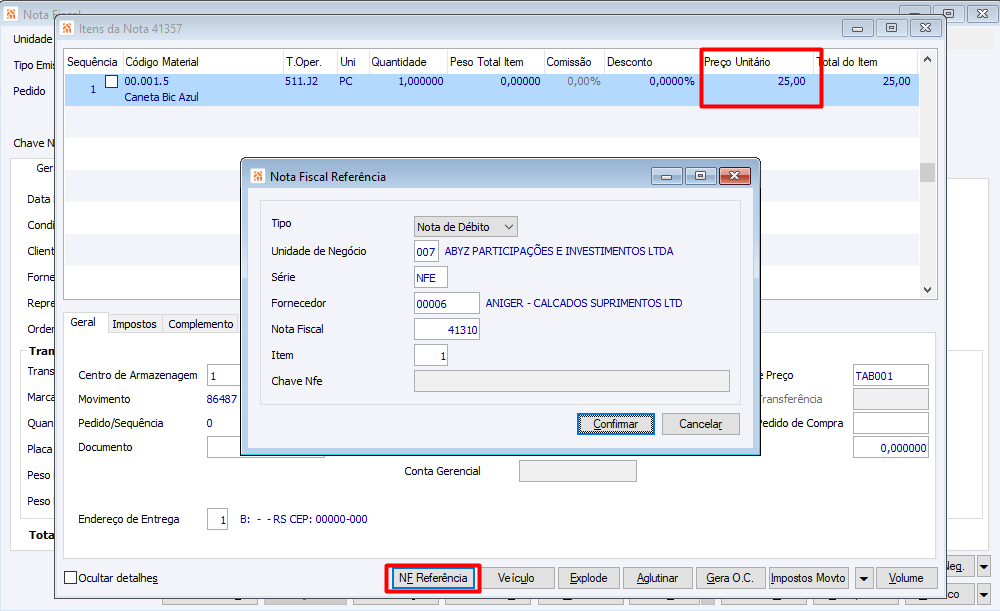
Task: Click the ANIGER - CALCADOS SUPRIMENTOS LTD text
Action: coord(584,304)
